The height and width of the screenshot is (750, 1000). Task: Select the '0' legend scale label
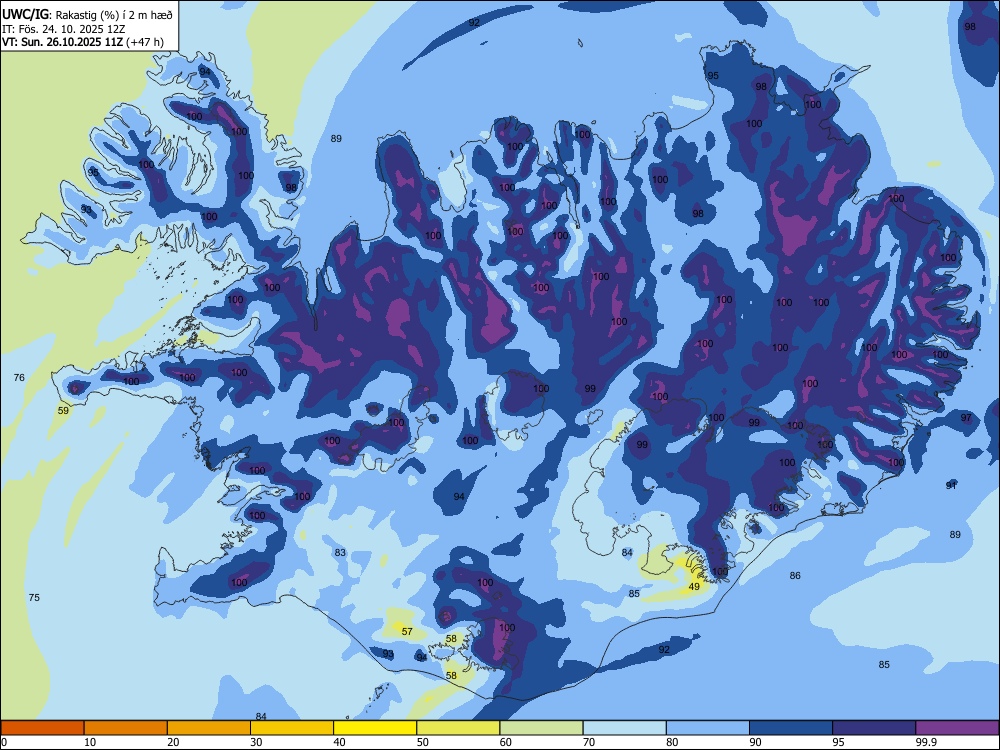pos(4,742)
